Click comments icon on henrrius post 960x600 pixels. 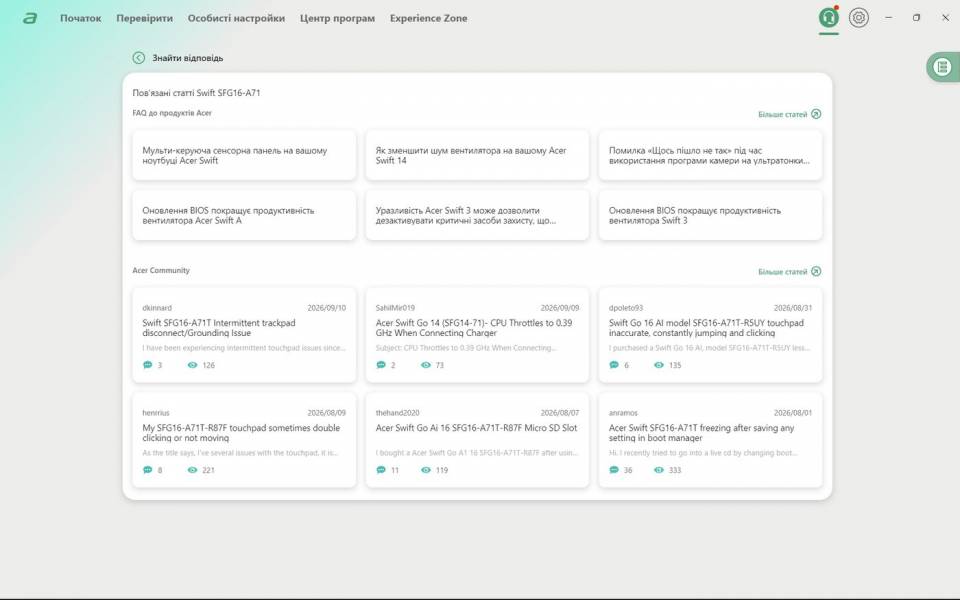tap(148, 470)
